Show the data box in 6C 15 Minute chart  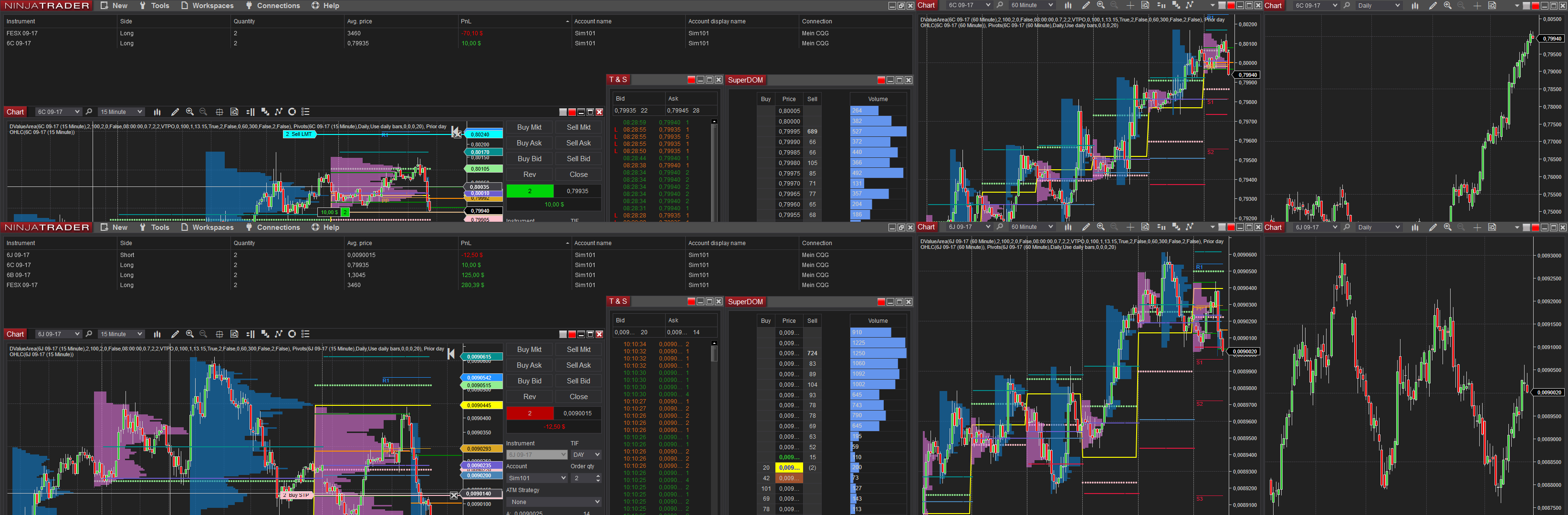tap(234, 112)
